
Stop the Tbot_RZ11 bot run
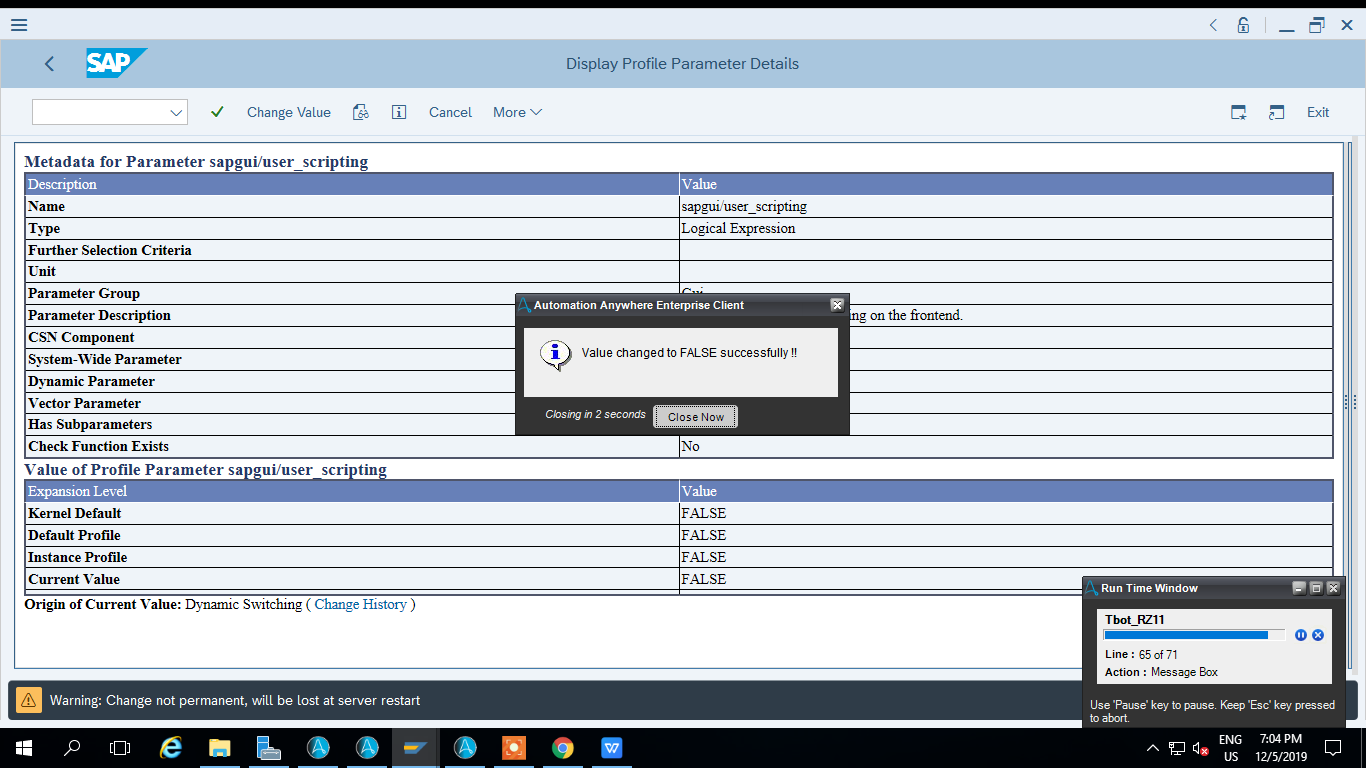point(1318,635)
